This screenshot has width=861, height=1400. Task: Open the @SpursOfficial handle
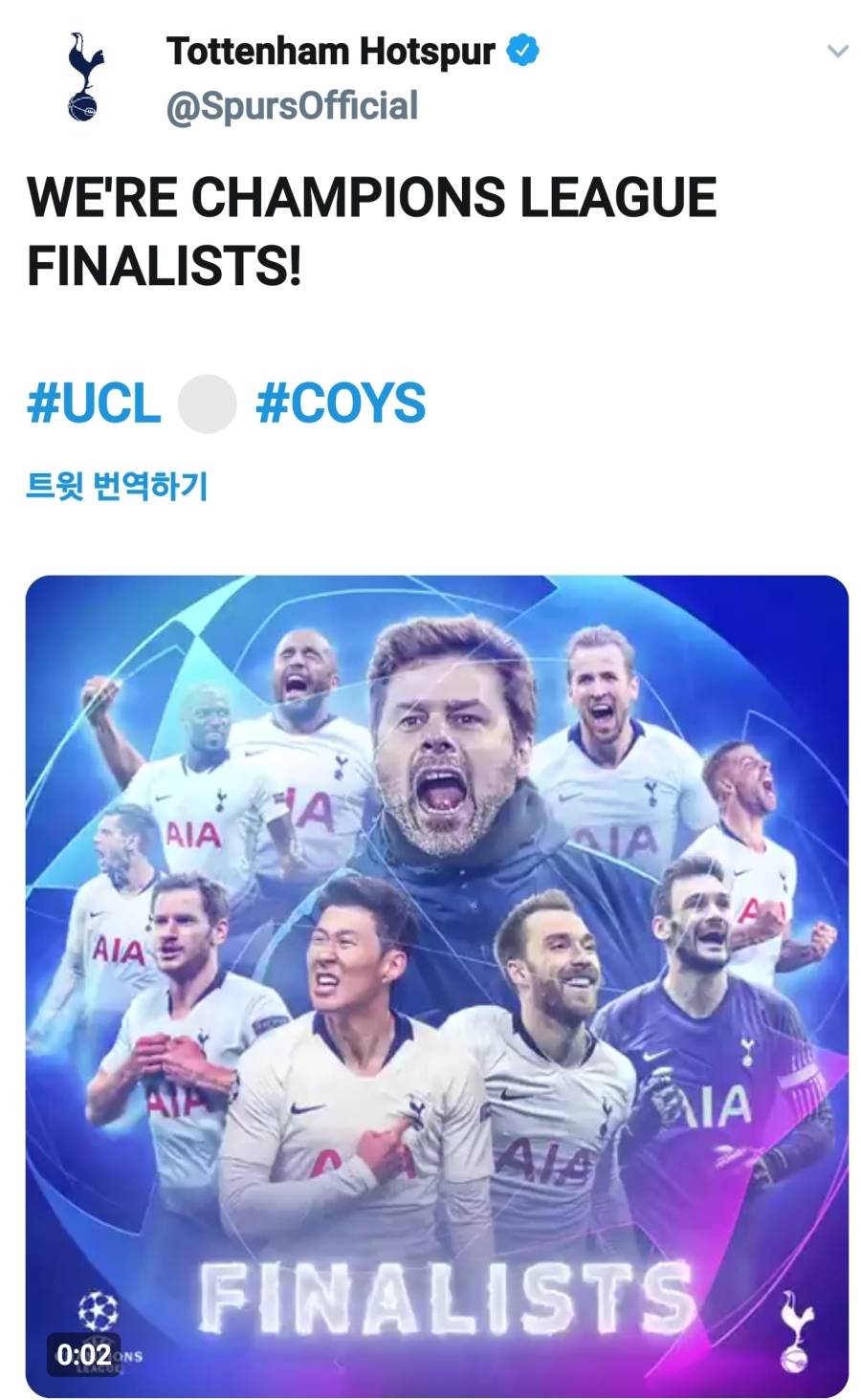tap(292, 105)
